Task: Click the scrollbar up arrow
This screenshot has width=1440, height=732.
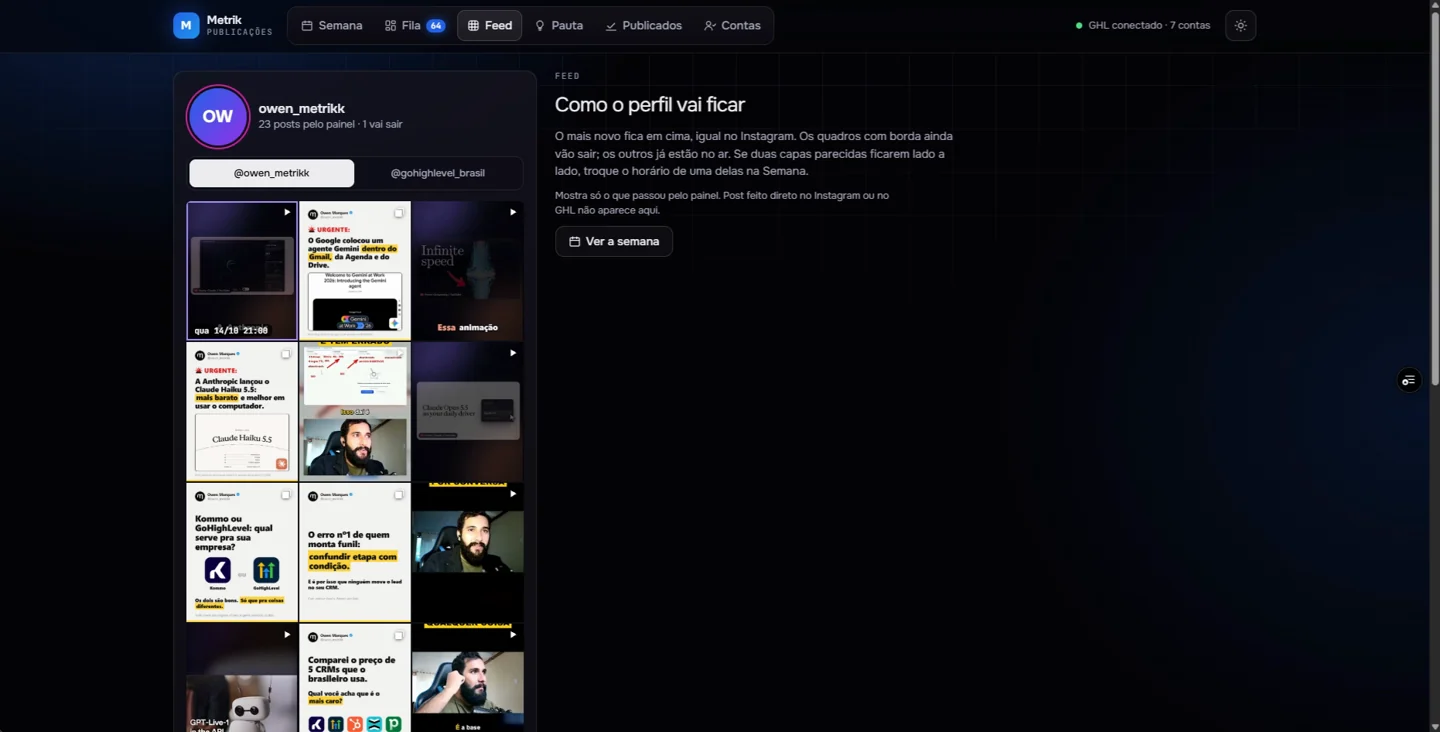Action: [1434, 5]
